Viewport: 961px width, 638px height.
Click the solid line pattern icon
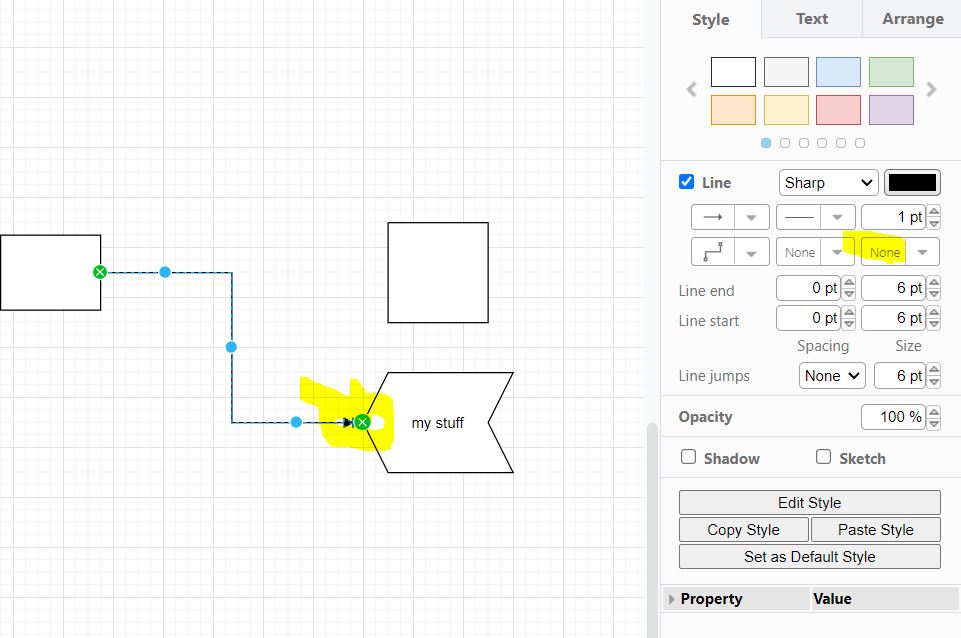801,216
